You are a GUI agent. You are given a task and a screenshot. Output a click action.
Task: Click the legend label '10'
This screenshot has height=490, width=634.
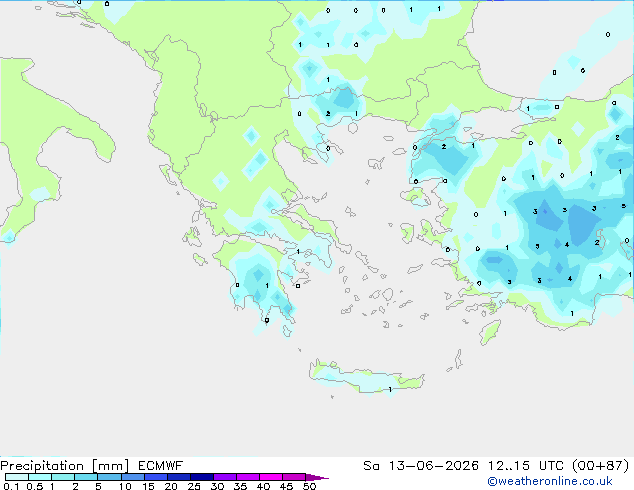(x=125, y=486)
